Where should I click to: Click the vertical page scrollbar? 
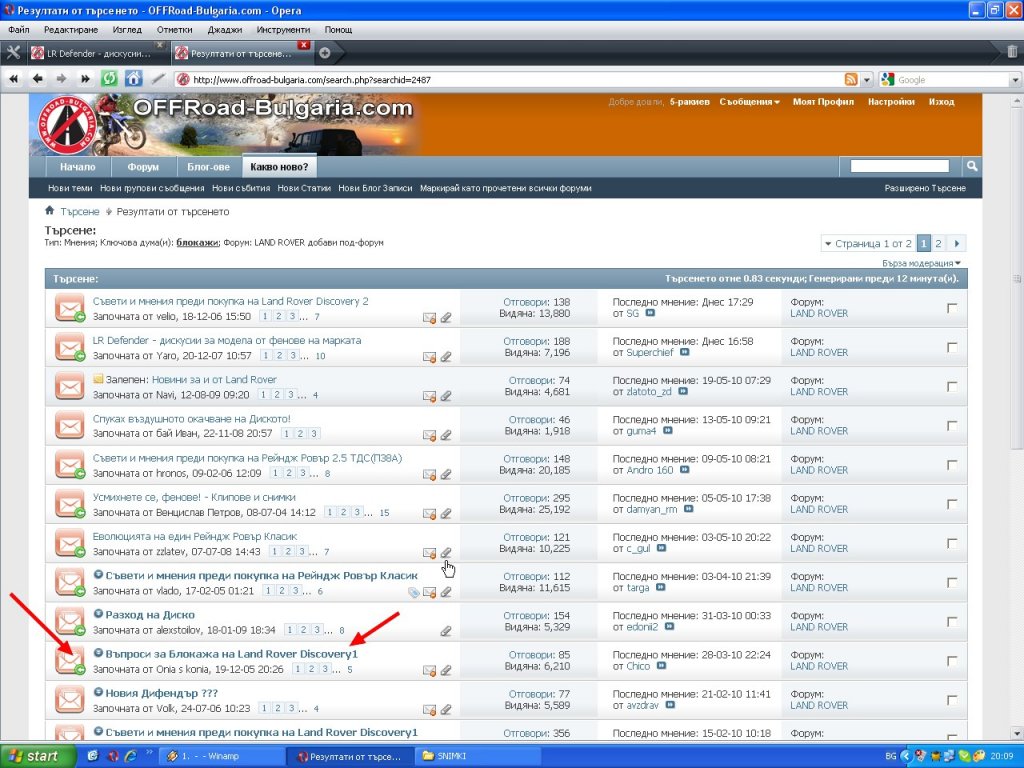[1016, 279]
